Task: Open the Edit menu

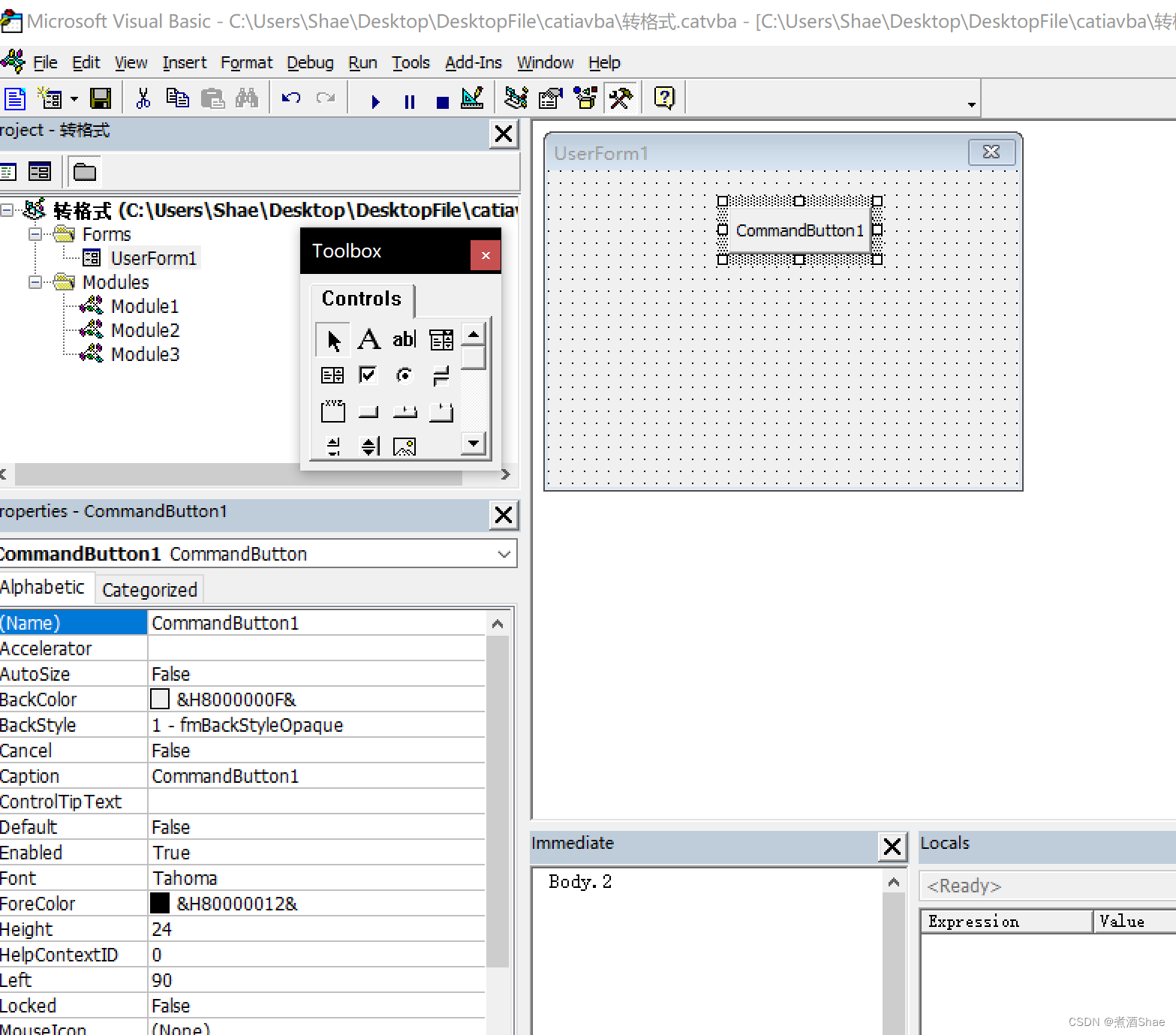Action: [x=86, y=62]
